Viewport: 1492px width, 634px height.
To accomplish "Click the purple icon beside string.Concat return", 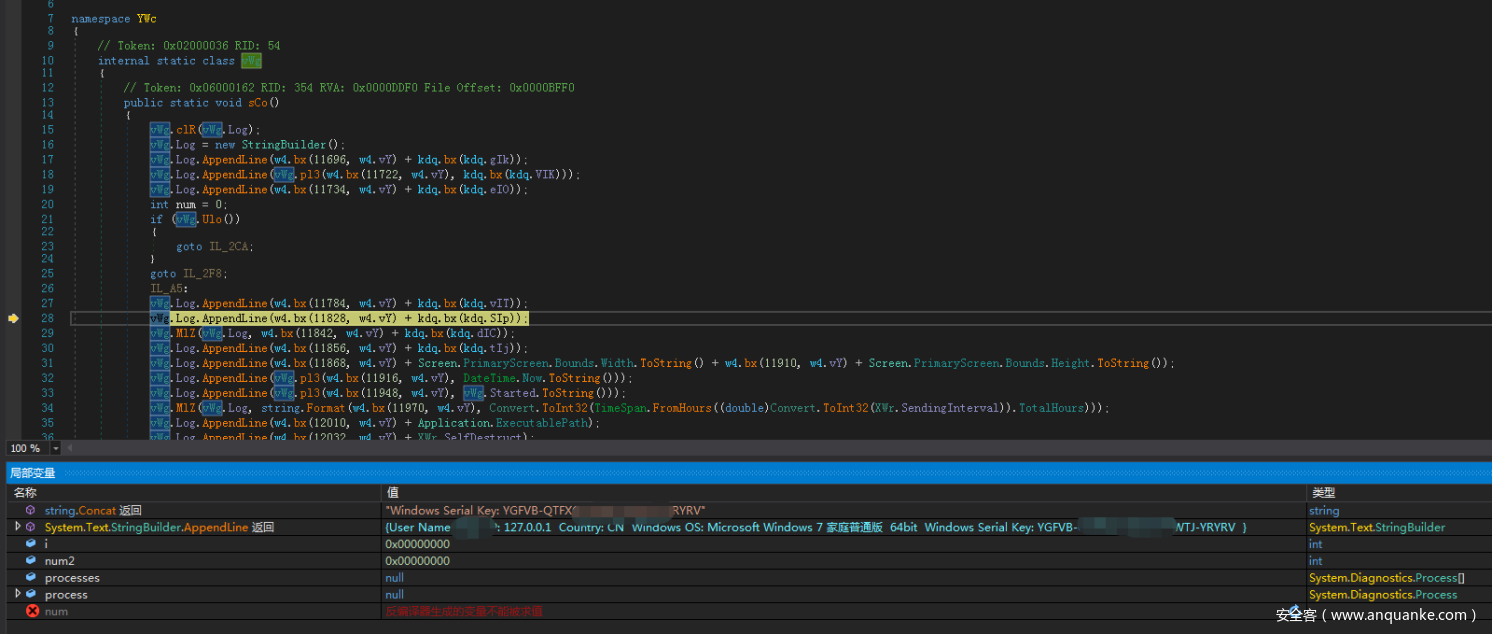I will click(32, 510).
